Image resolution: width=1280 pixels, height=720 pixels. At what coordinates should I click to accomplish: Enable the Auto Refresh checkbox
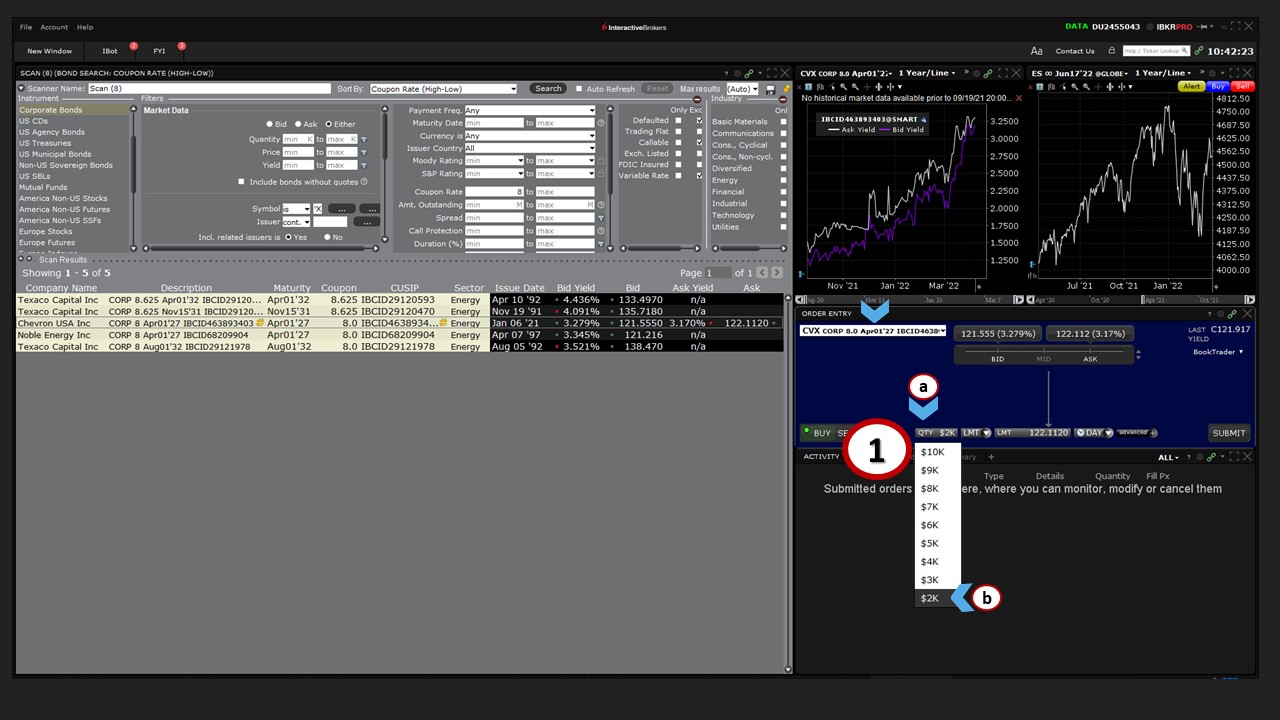pyautogui.click(x=579, y=89)
